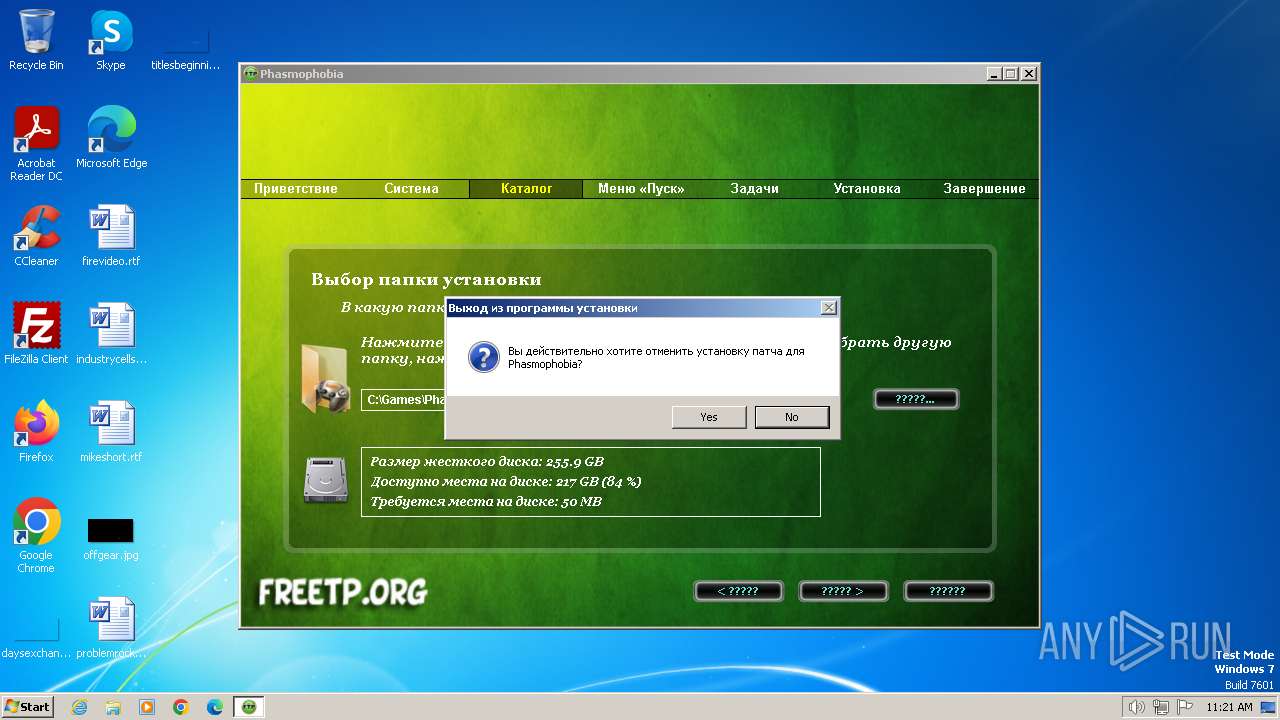Click the Phasmophobia installer taskbar button
This screenshot has width=1280, height=720.
click(x=249, y=707)
